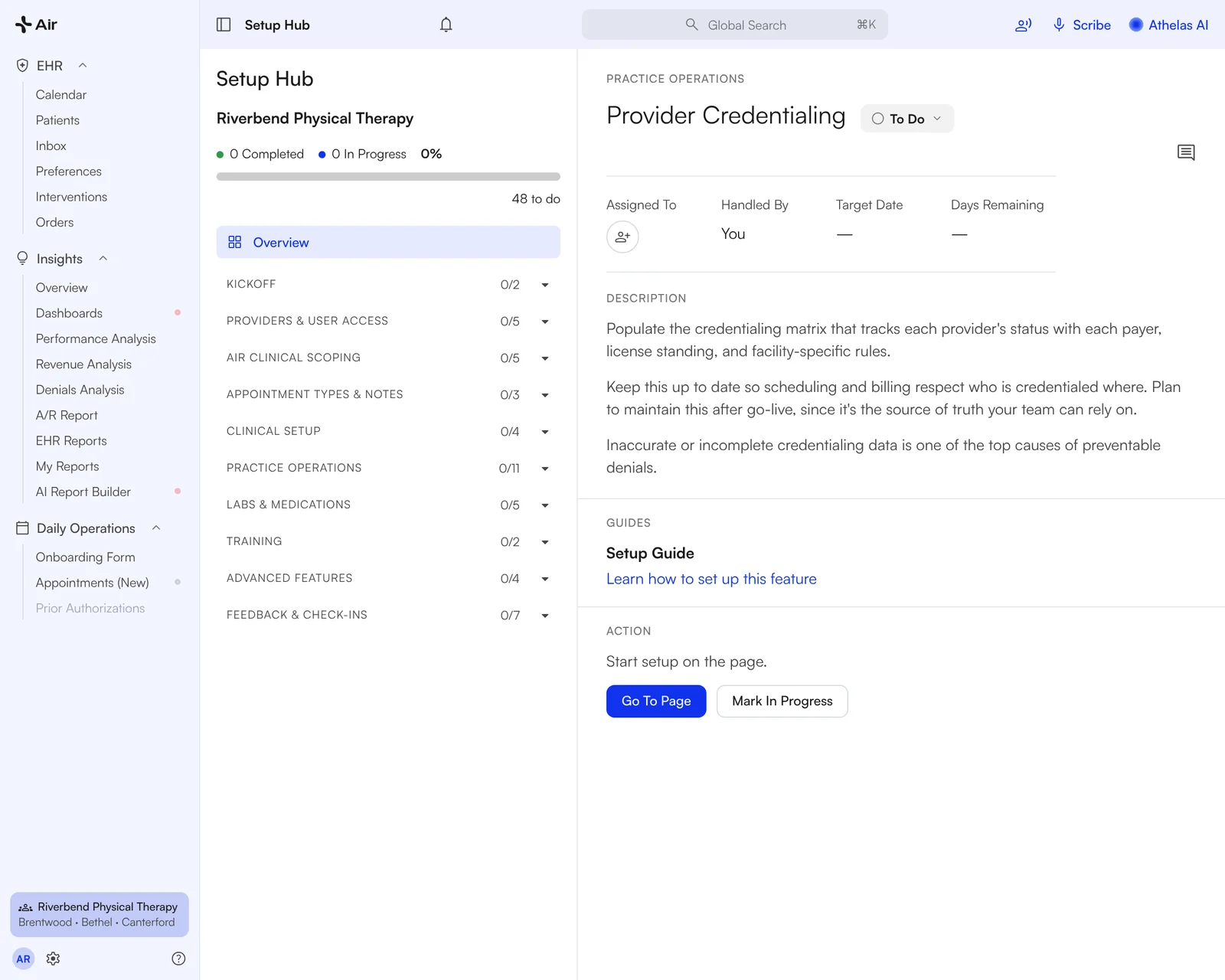Viewport: 1225px width, 980px height.
Task: Expand PRACTICE OPERATIONS section
Action: 388,468
